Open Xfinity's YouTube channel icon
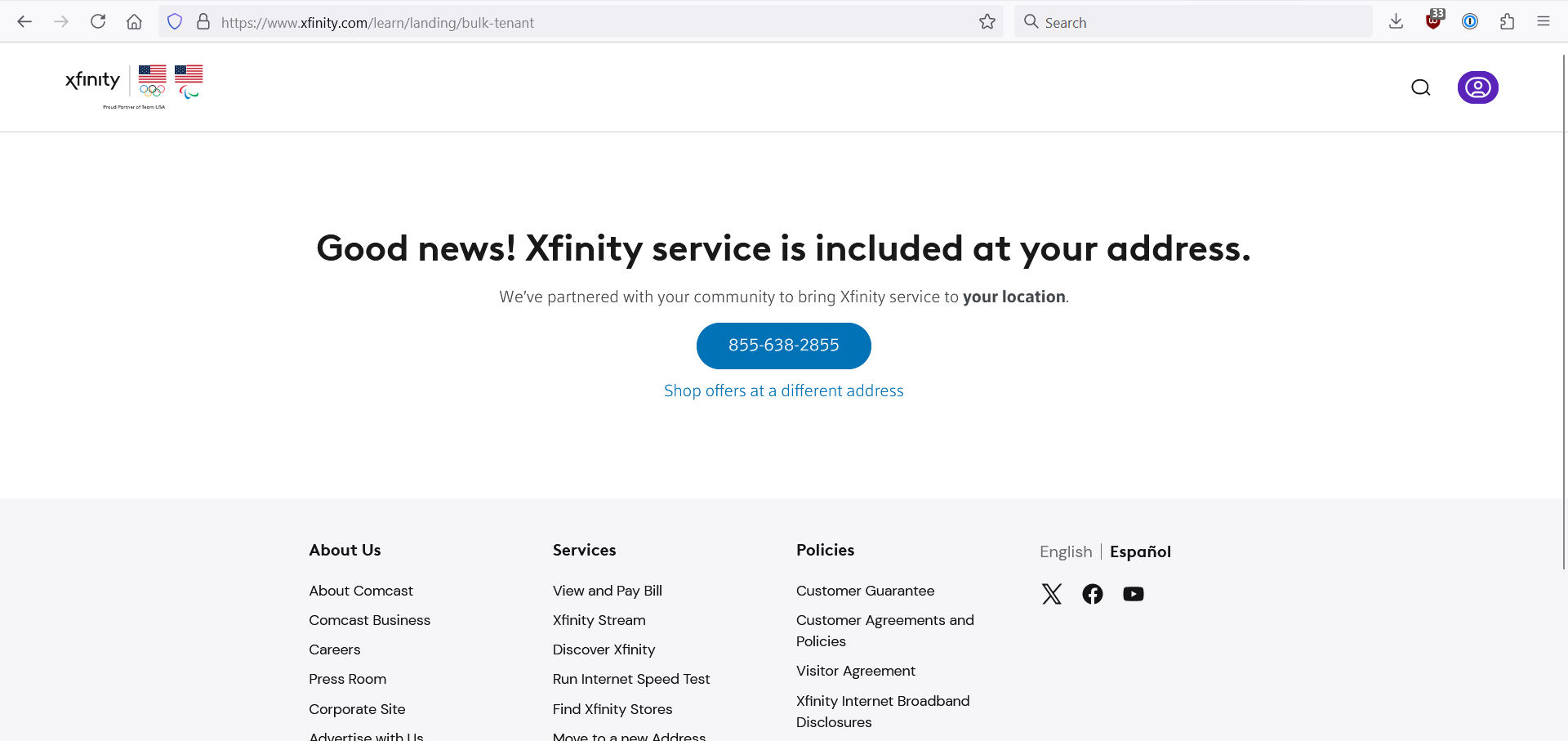This screenshot has width=1568, height=741. tap(1134, 594)
